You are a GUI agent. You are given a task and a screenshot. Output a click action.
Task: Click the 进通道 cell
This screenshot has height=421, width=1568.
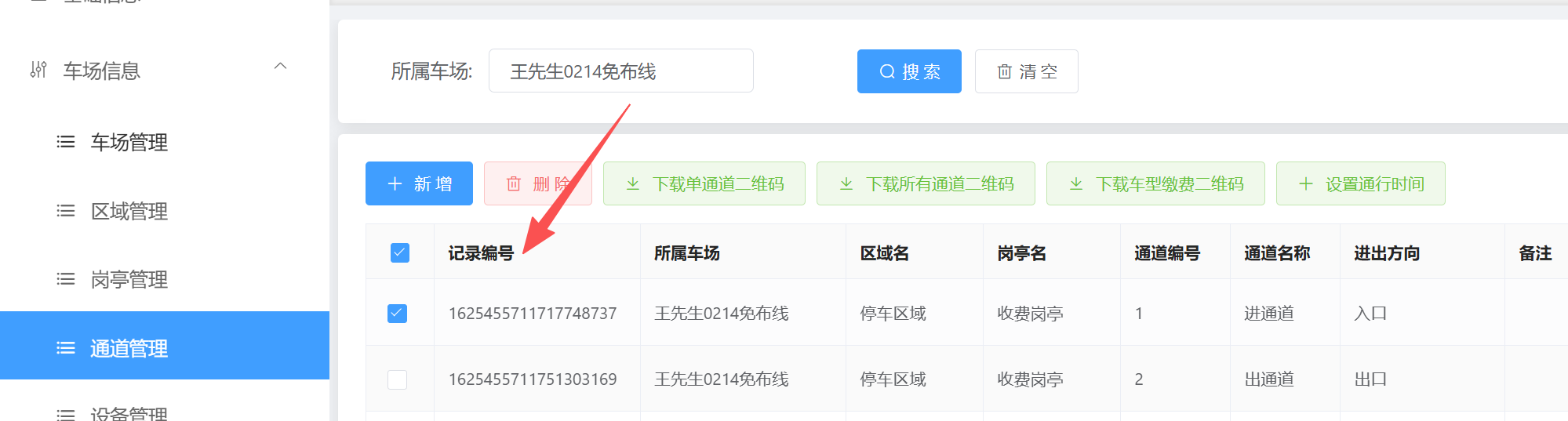click(x=1269, y=314)
